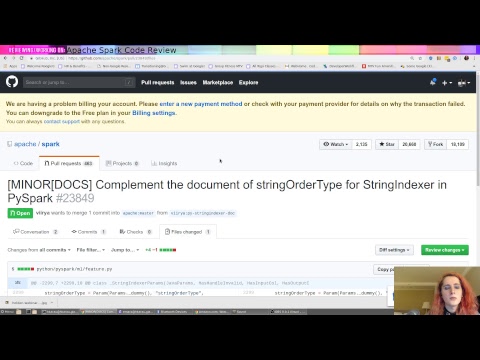Open the File filter dropdown
The height and width of the screenshot is (360, 480).
[91, 250]
